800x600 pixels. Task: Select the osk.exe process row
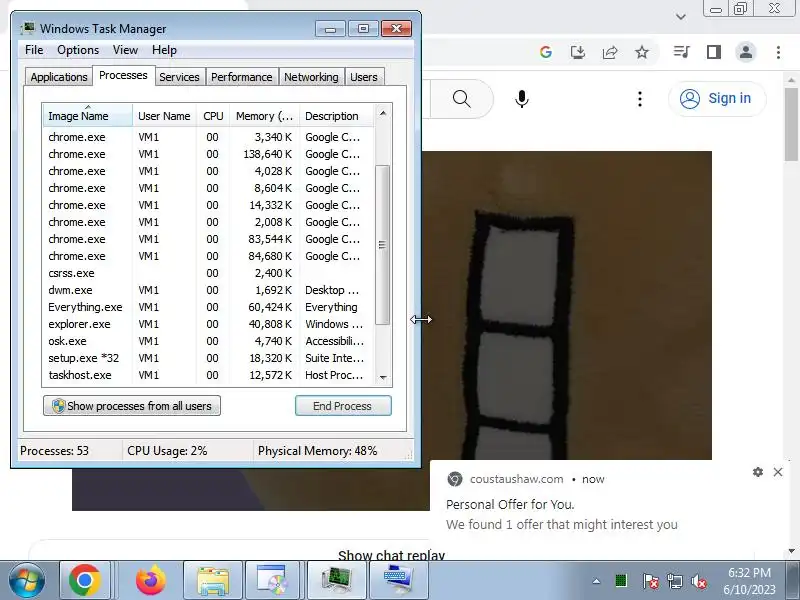208,341
